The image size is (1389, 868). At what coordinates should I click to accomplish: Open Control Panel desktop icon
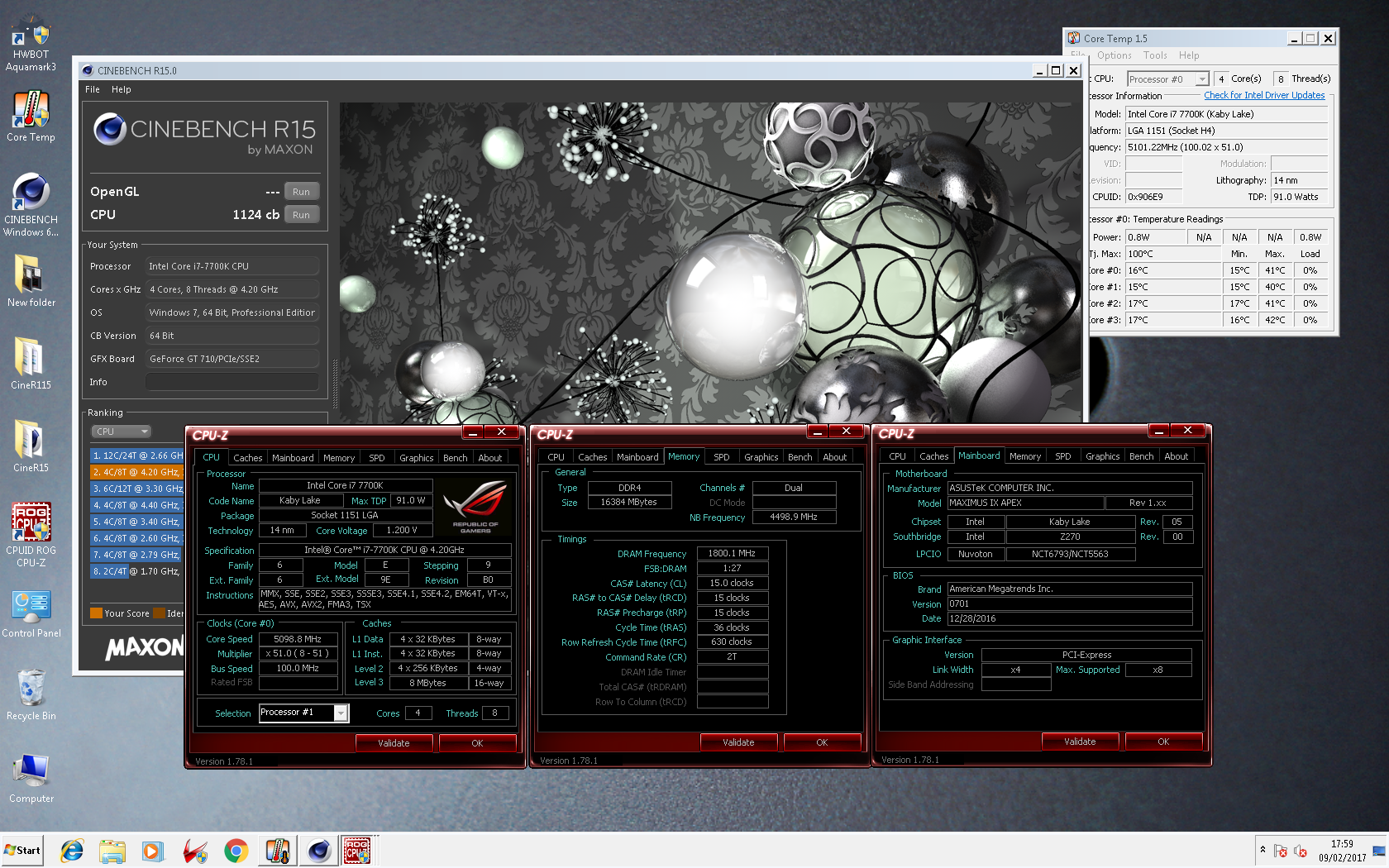tap(31, 613)
